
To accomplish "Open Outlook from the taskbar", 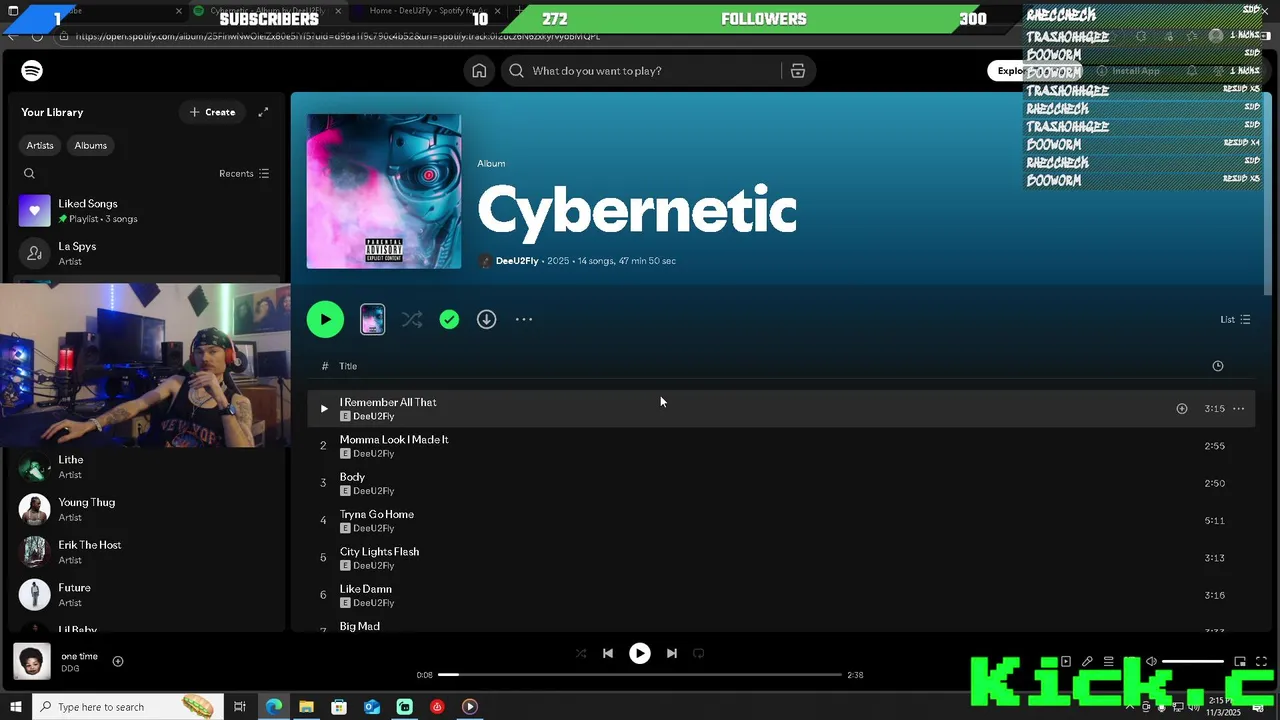I will [x=371, y=707].
